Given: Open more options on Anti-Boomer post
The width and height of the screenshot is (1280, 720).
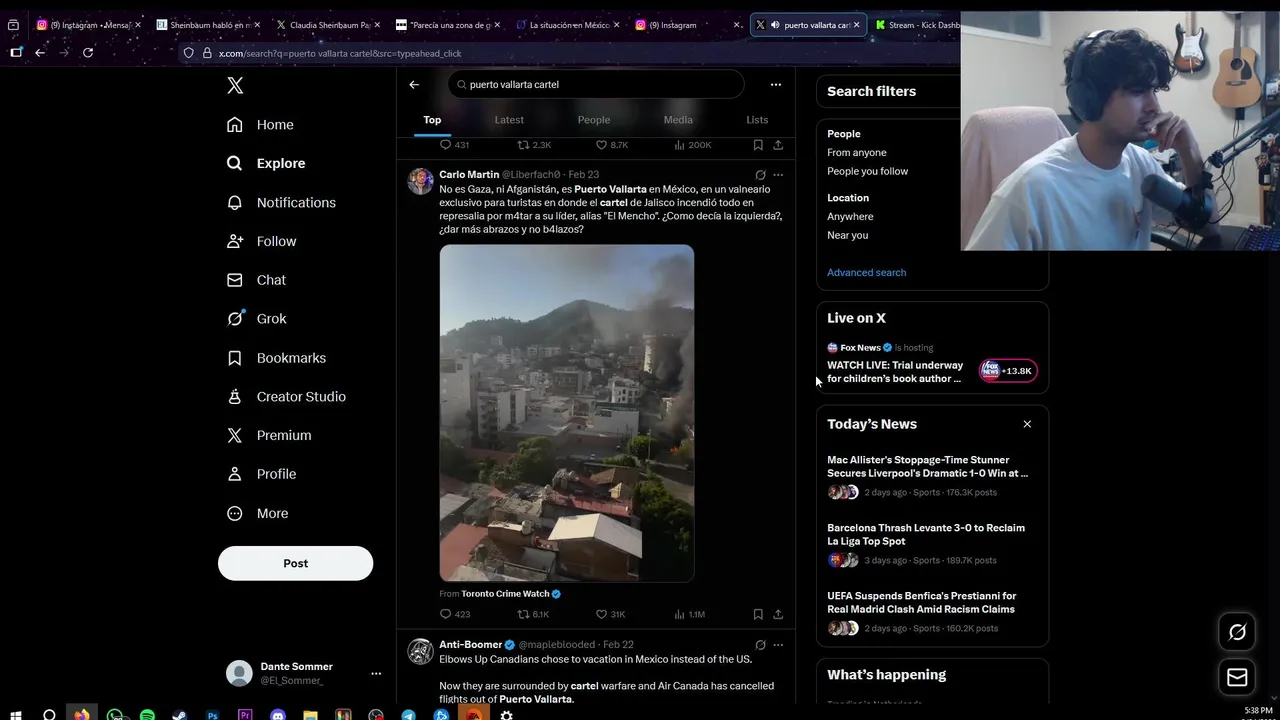Looking at the screenshot, I should point(778,645).
